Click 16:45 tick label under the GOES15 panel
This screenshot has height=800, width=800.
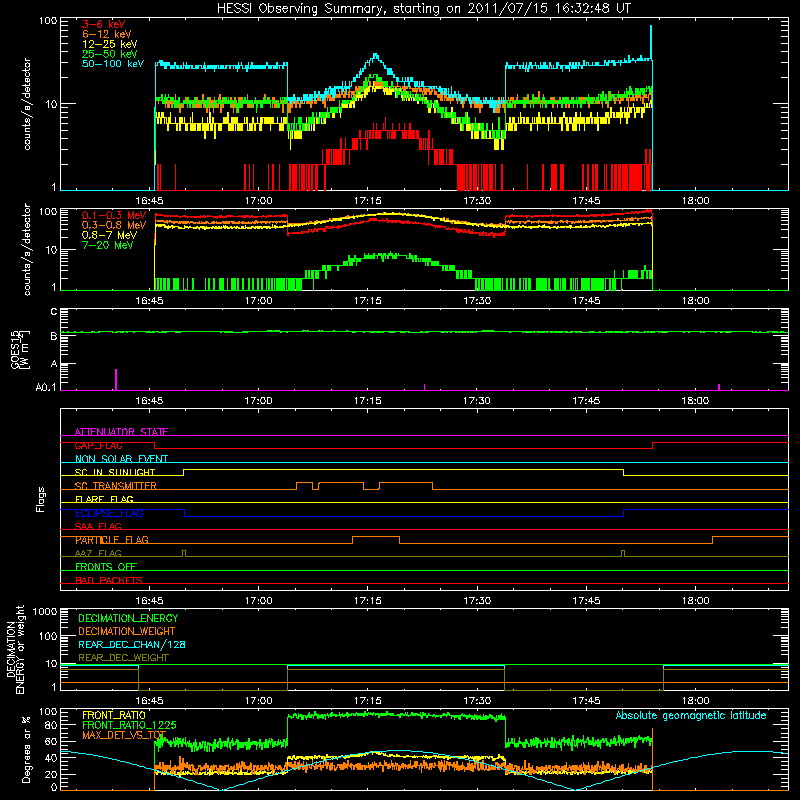click(149, 401)
